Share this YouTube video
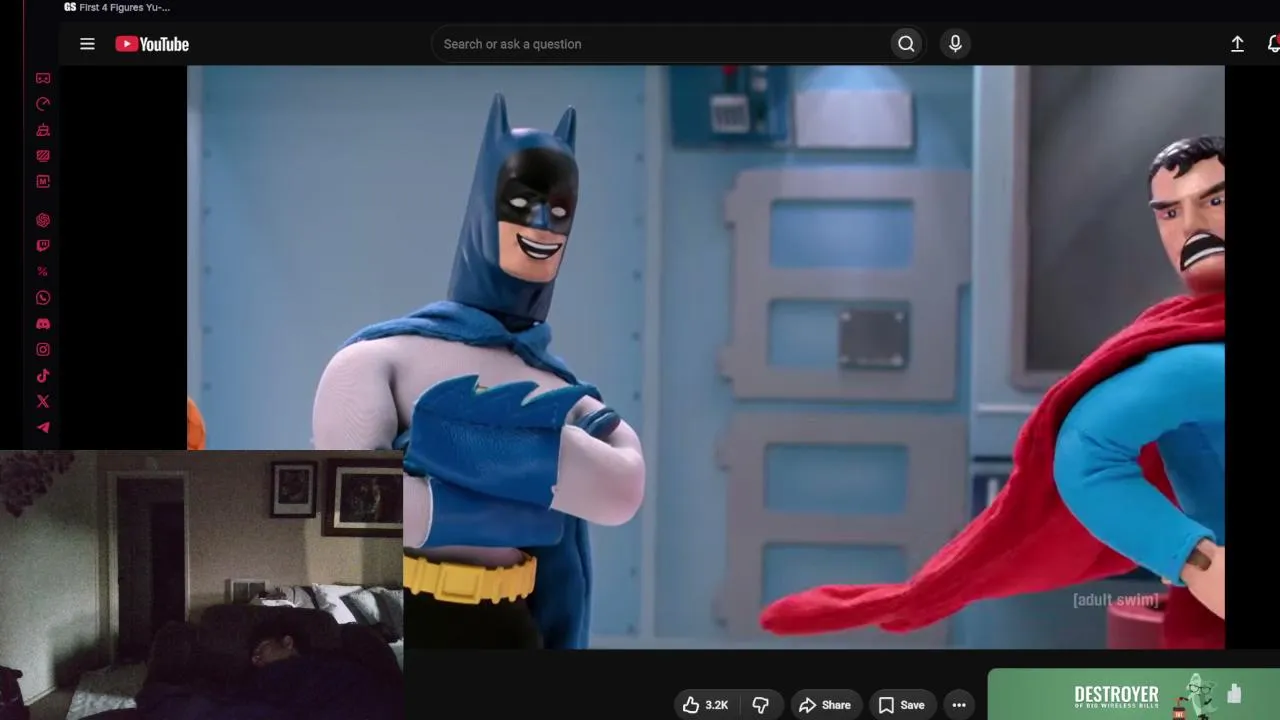The height and width of the screenshot is (720, 1280). click(x=825, y=705)
